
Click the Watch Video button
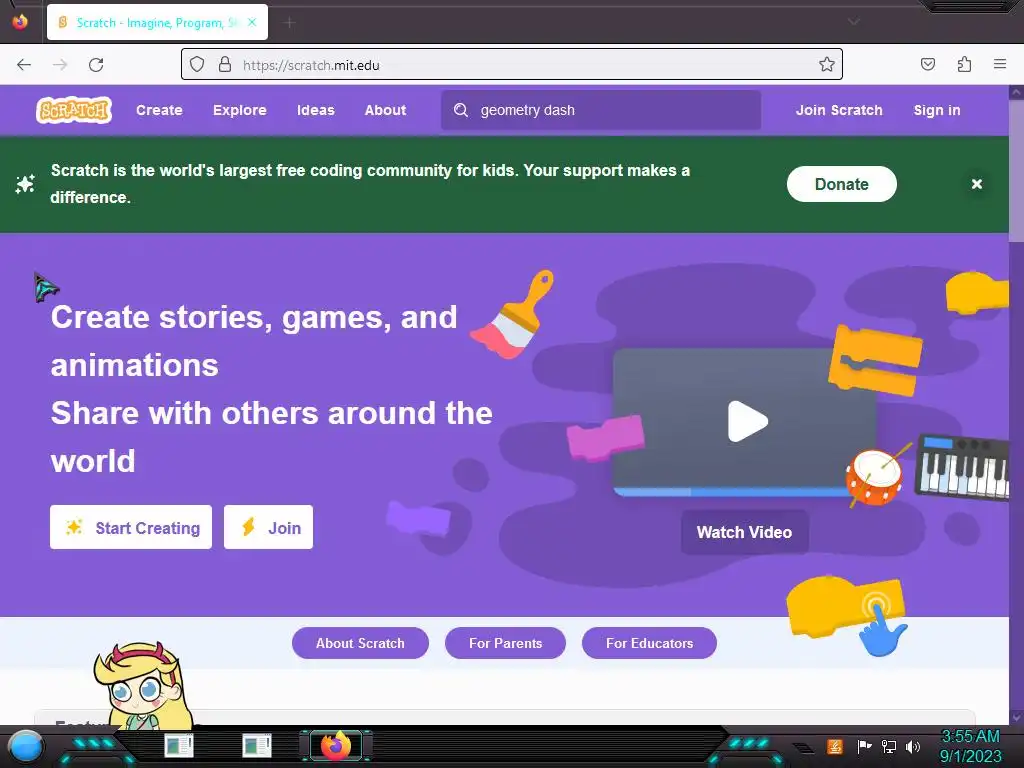tap(744, 532)
